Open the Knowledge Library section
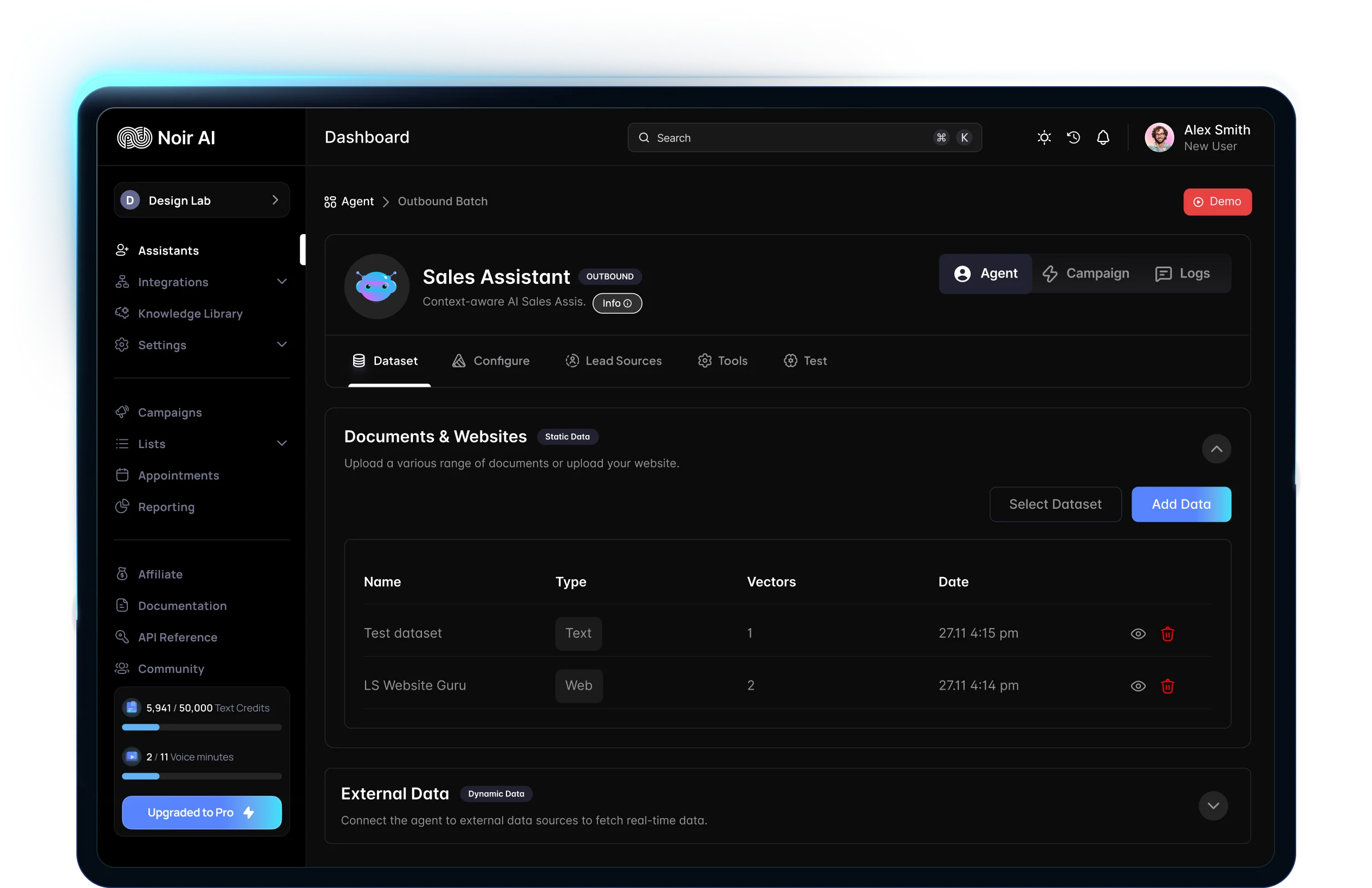 pos(190,313)
